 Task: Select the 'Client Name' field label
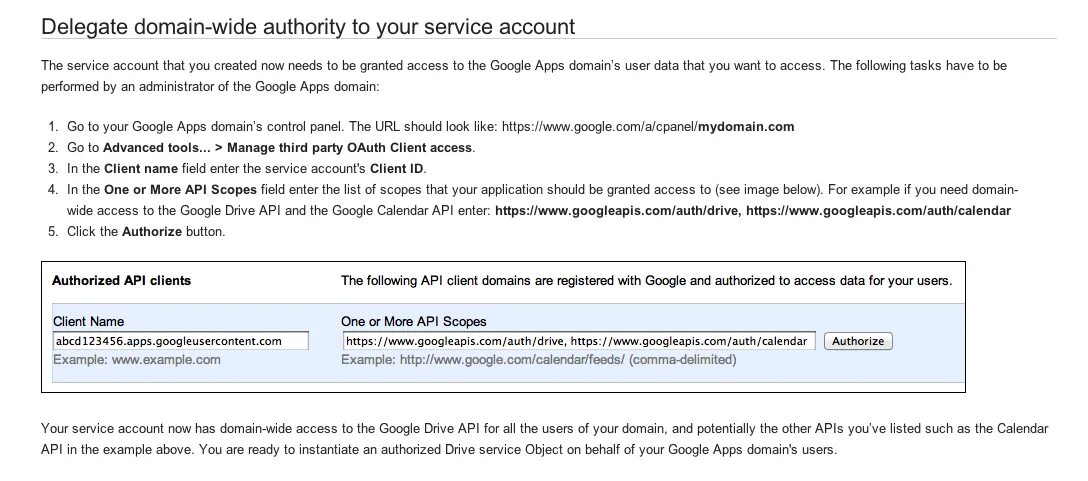click(x=88, y=322)
